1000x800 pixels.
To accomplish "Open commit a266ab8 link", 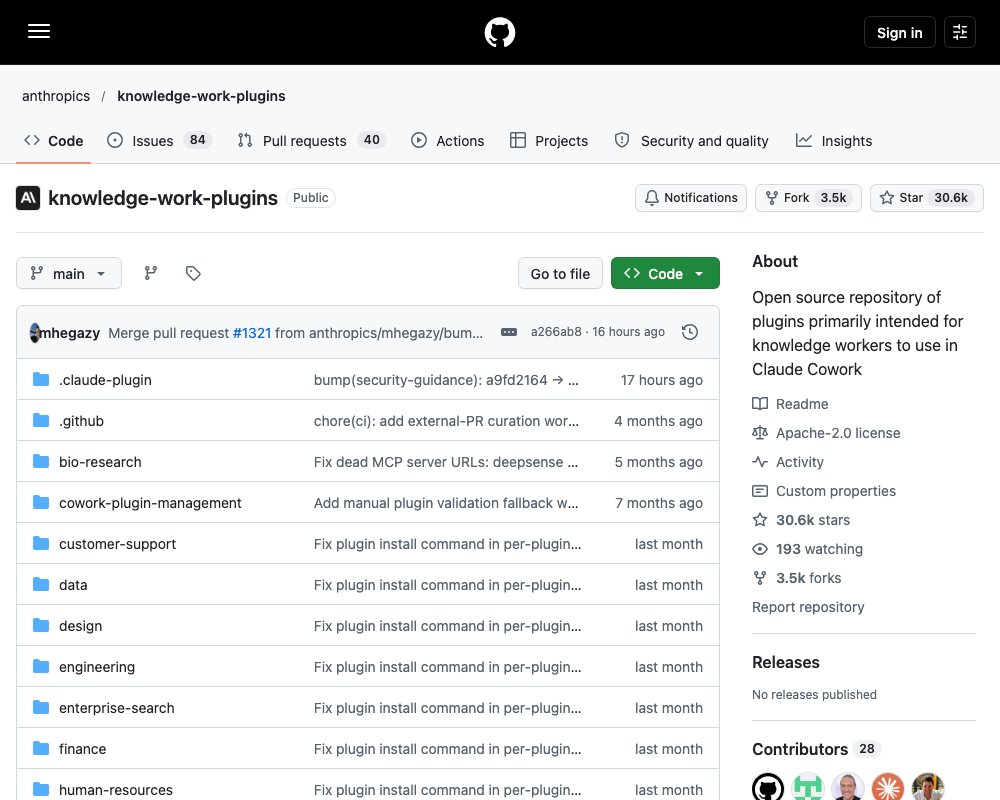I will coord(556,332).
